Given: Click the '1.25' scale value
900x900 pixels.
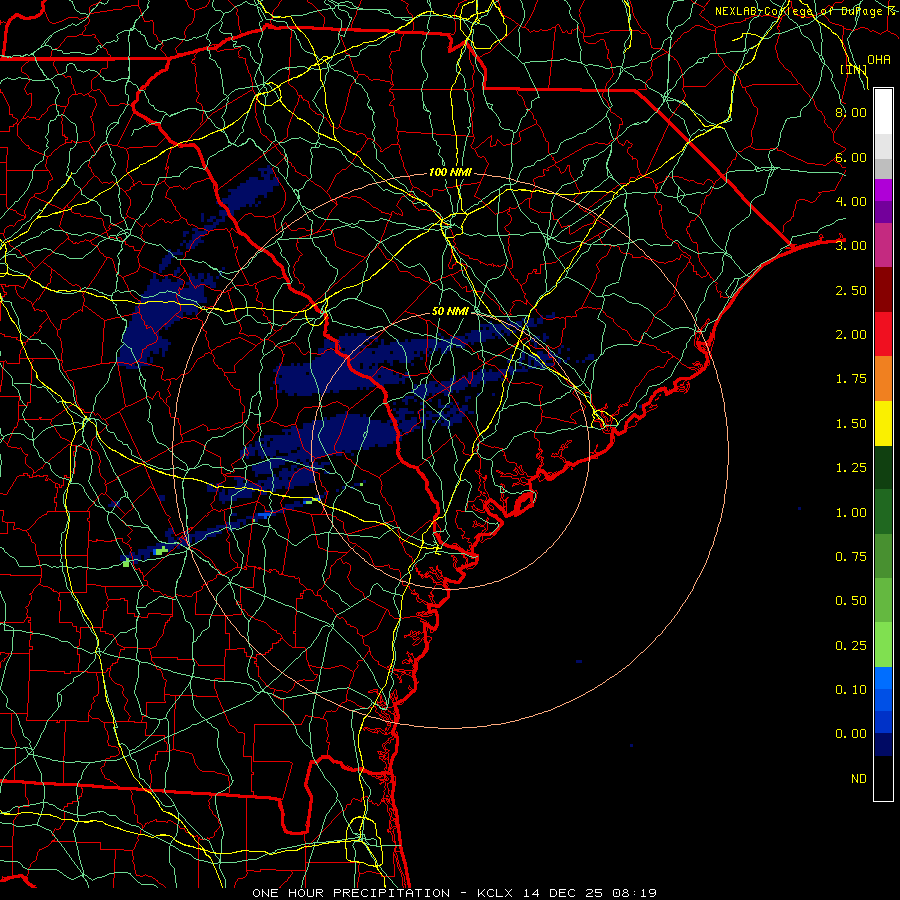Looking at the screenshot, I should click(851, 468).
